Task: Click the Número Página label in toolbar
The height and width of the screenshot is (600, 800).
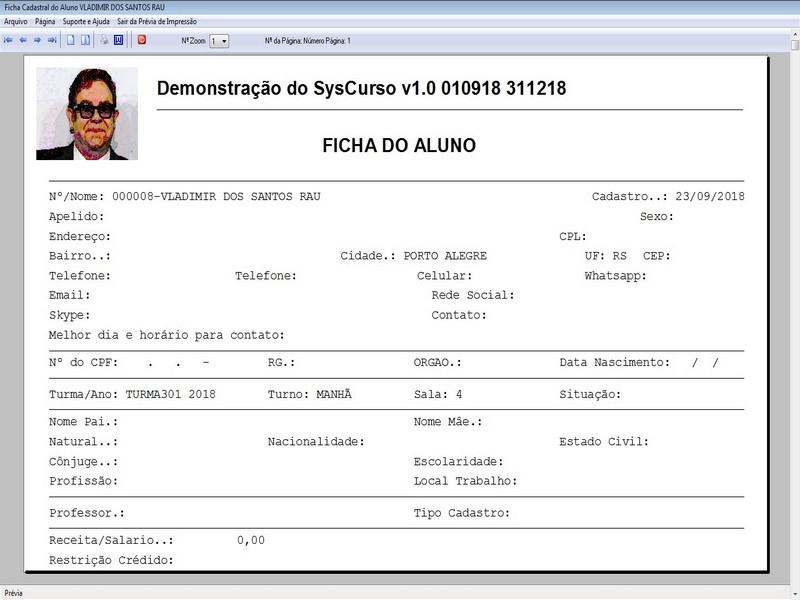Action: (324, 41)
